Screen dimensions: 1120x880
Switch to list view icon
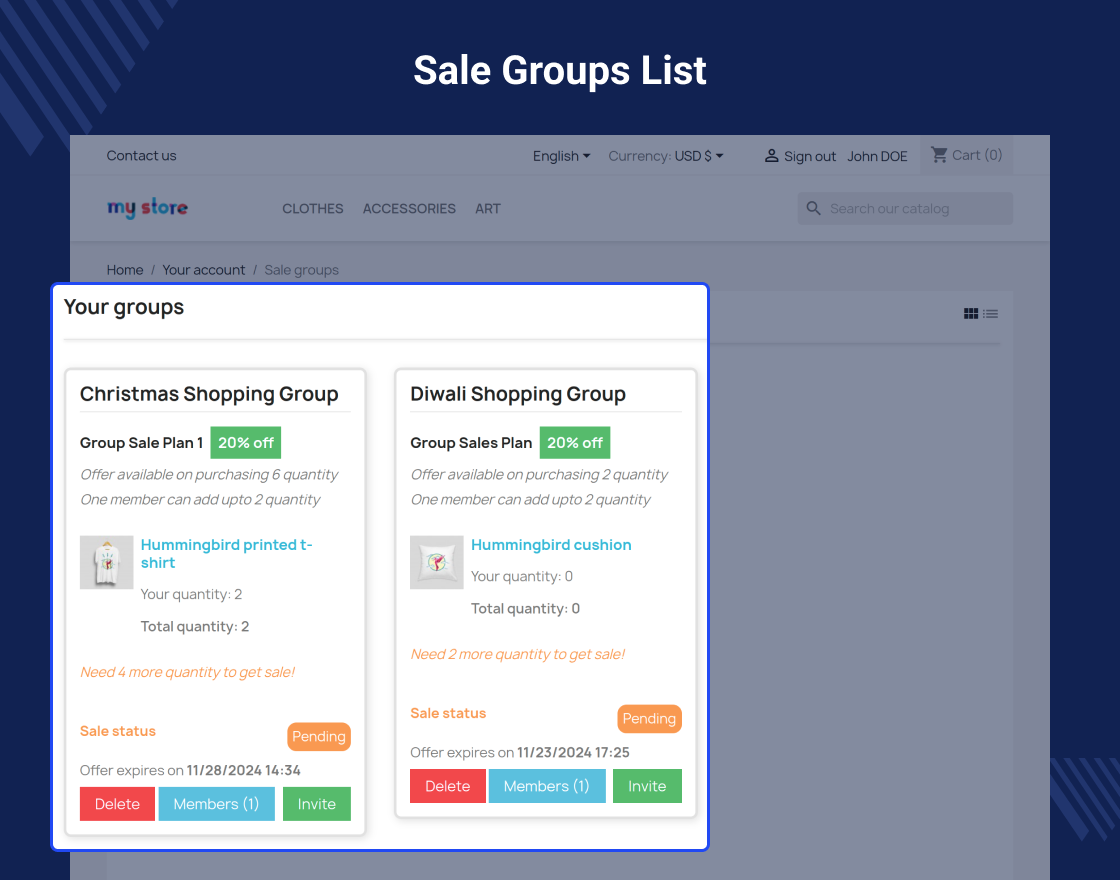[x=990, y=314]
